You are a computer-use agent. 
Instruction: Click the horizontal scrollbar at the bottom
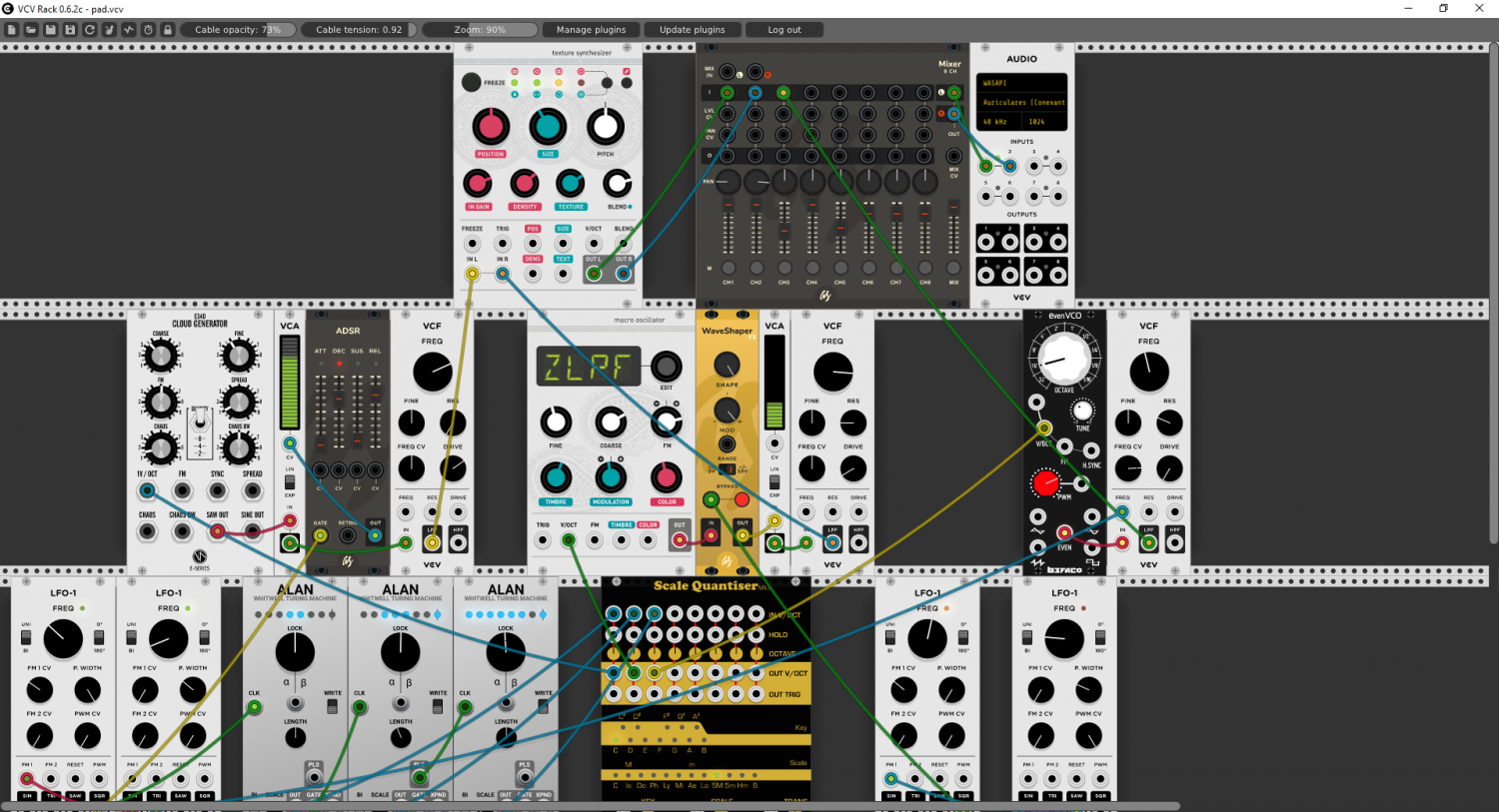(590, 806)
